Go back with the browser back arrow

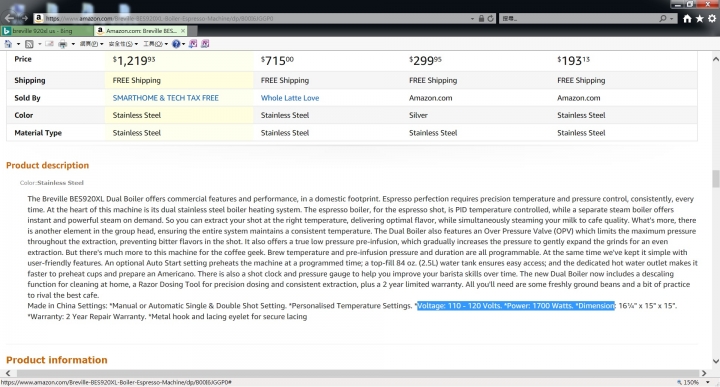click(10, 18)
